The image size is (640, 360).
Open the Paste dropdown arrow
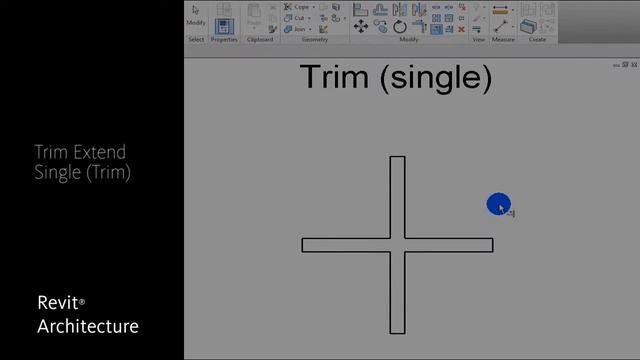(x=254, y=28)
